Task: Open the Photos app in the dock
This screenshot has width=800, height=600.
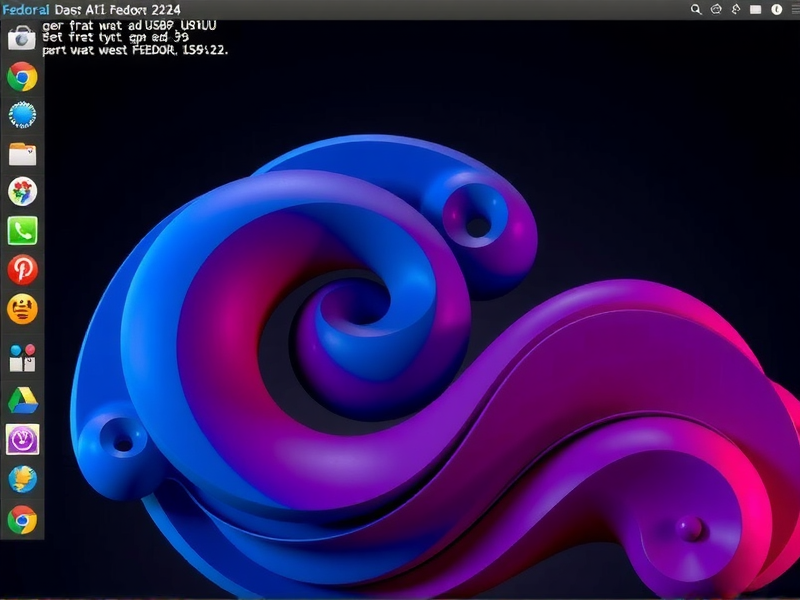Action: click(20, 190)
